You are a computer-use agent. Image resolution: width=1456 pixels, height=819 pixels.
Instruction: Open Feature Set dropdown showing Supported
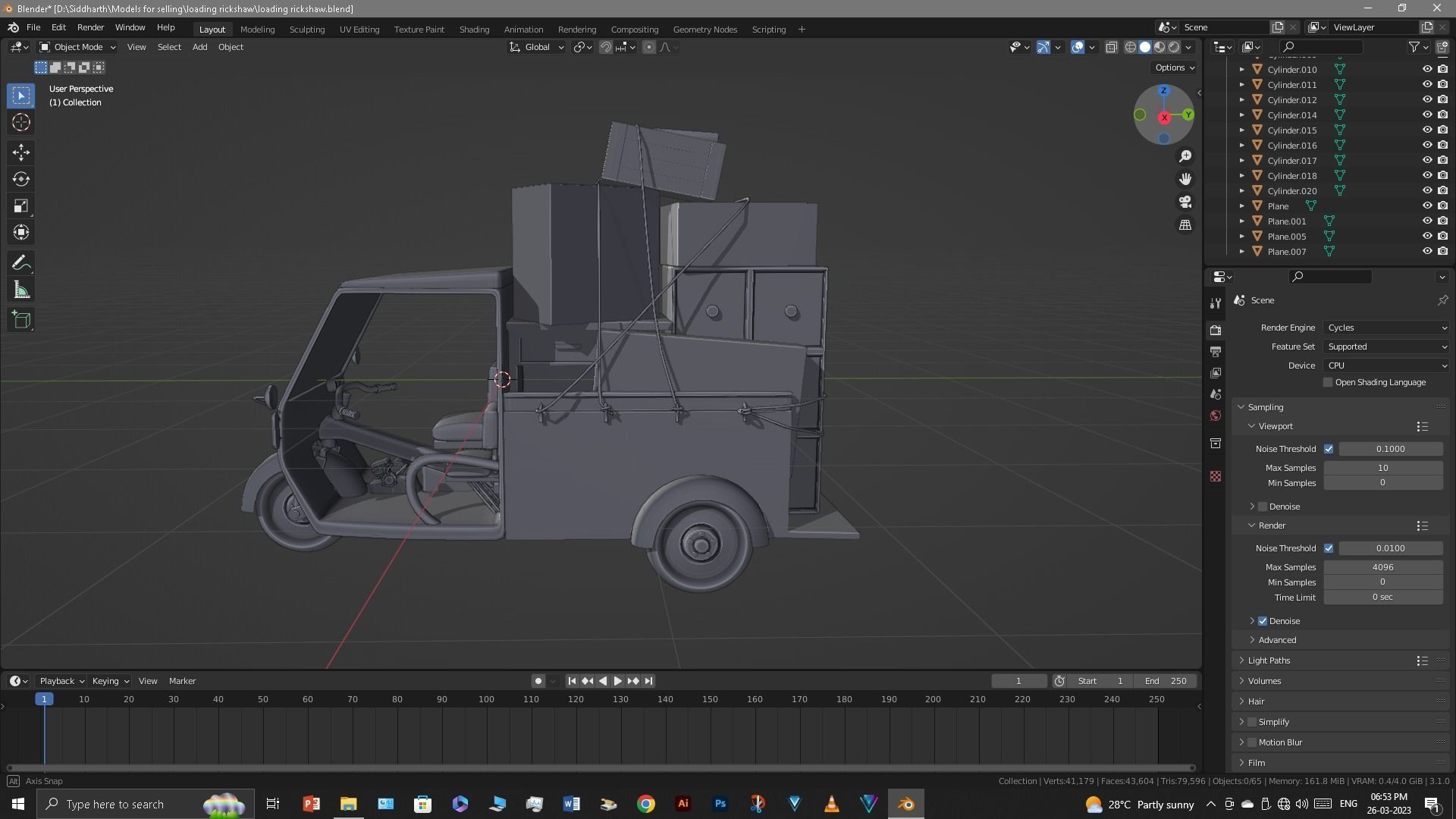[x=1387, y=347]
